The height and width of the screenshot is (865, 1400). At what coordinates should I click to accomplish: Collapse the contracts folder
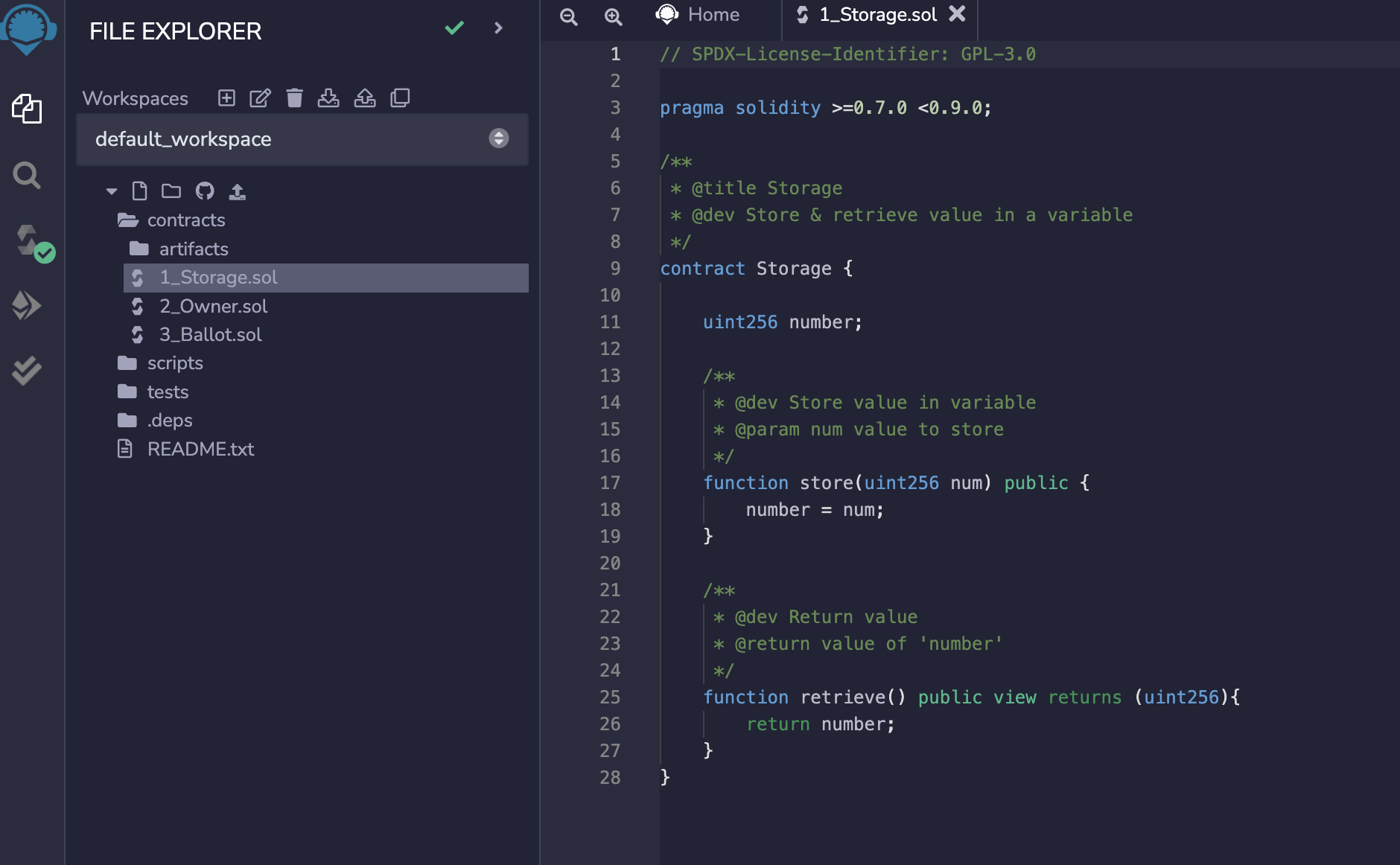coord(171,220)
